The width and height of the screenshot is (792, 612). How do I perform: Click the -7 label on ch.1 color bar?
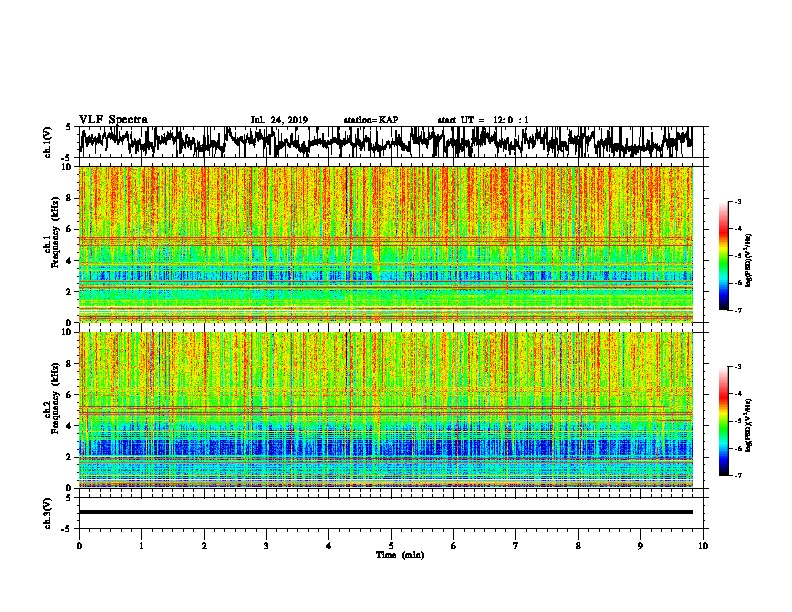pos(737,310)
